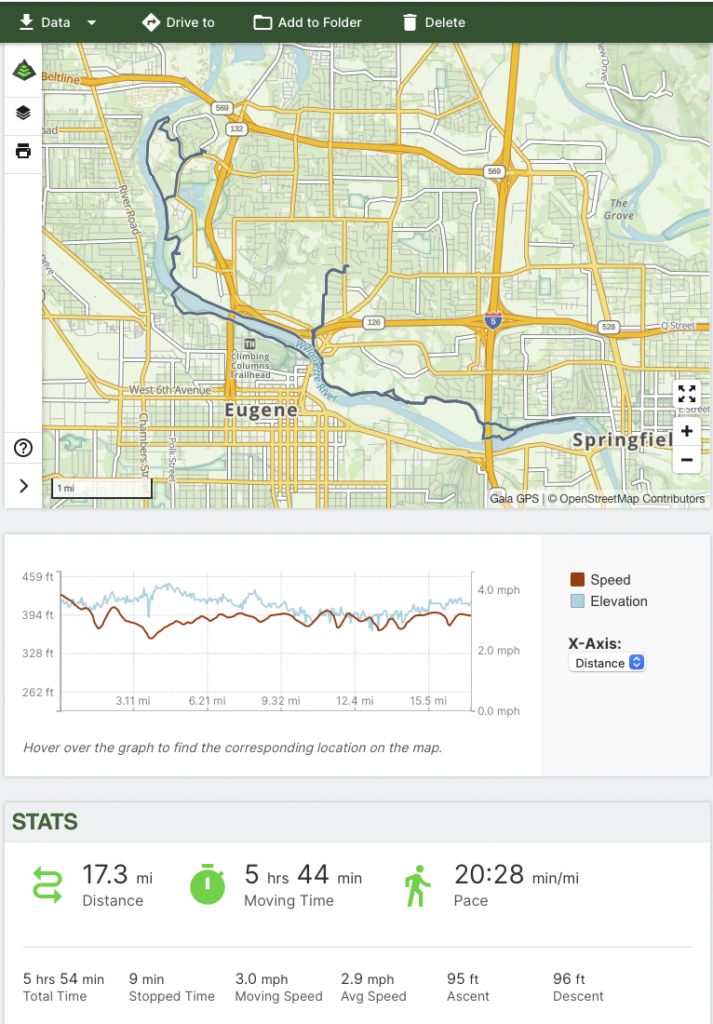
Task: Click Add to Folder
Action: click(307, 22)
